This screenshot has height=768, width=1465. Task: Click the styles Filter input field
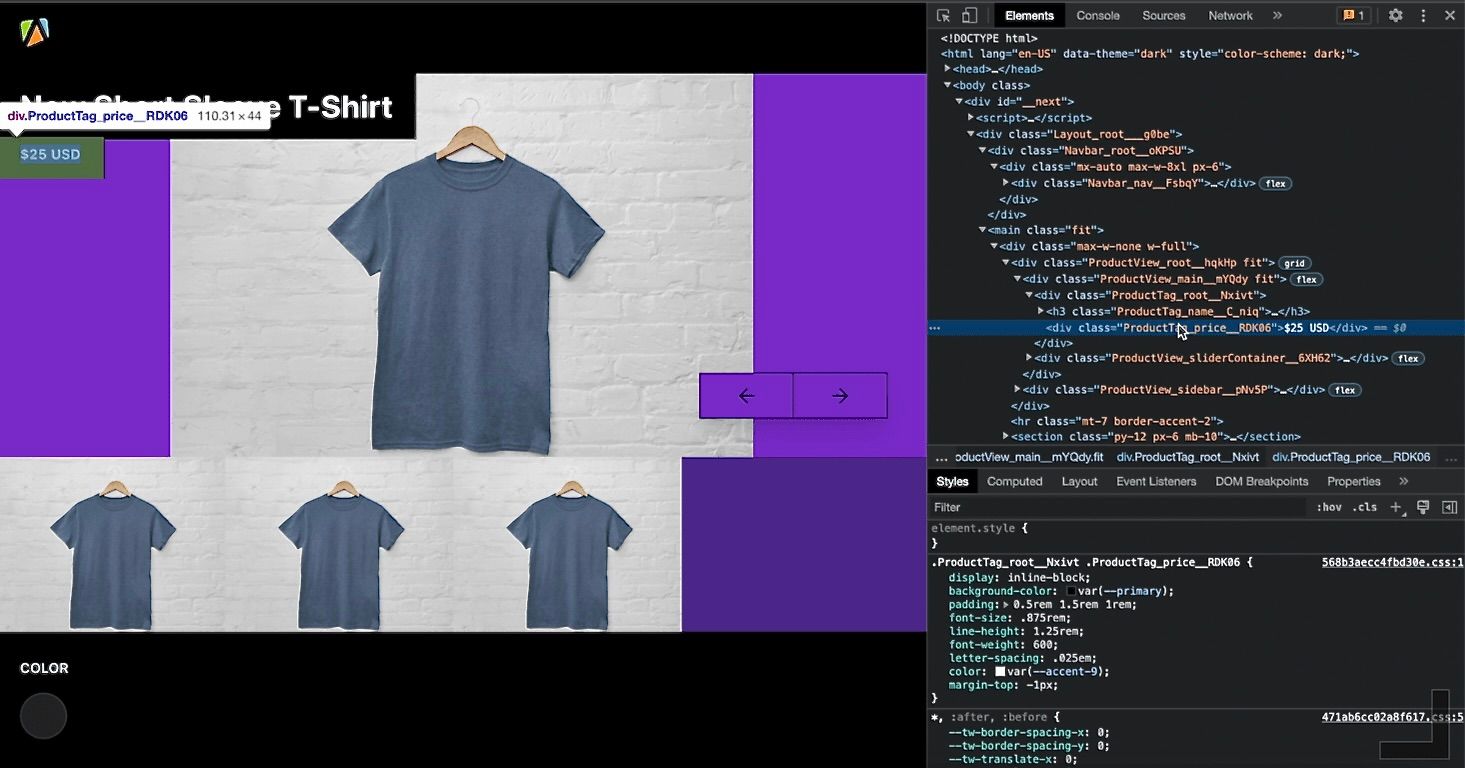[1100, 507]
